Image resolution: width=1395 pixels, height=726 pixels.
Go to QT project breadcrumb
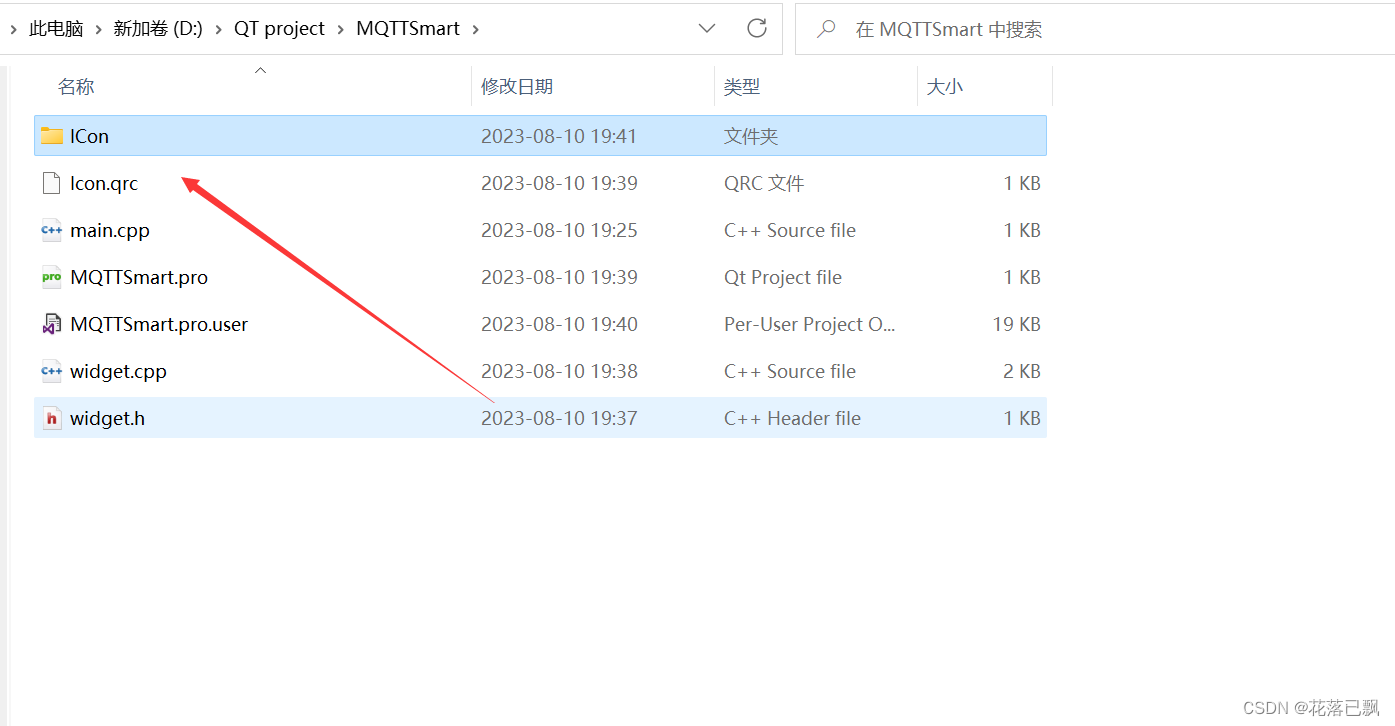pos(280,29)
